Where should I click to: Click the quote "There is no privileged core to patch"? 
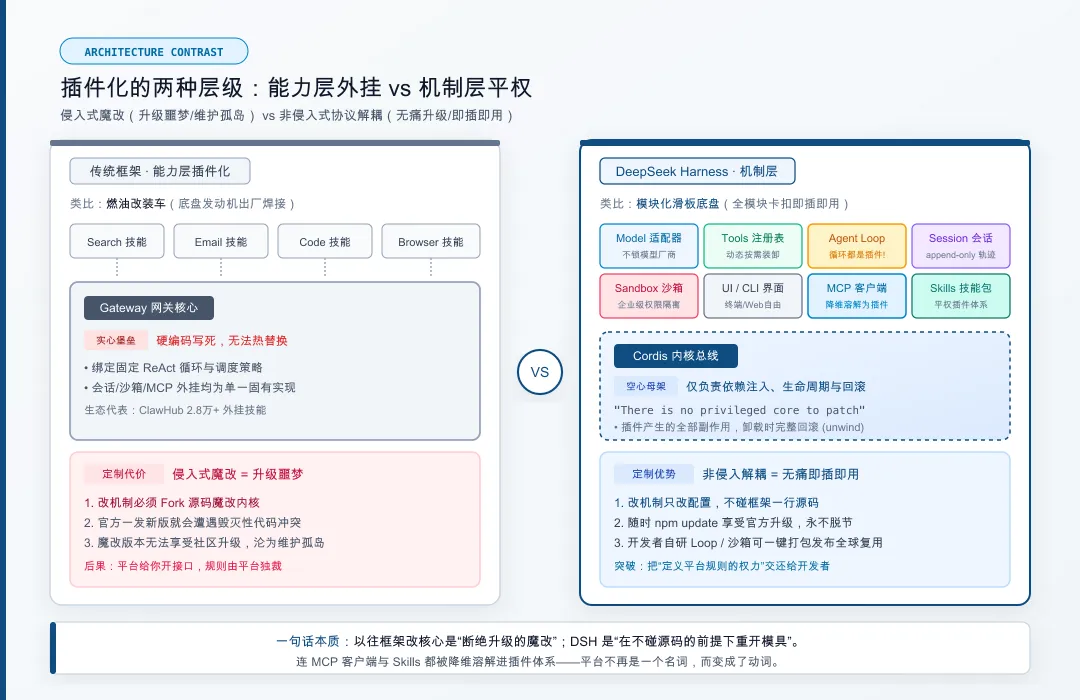[x=739, y=410]
